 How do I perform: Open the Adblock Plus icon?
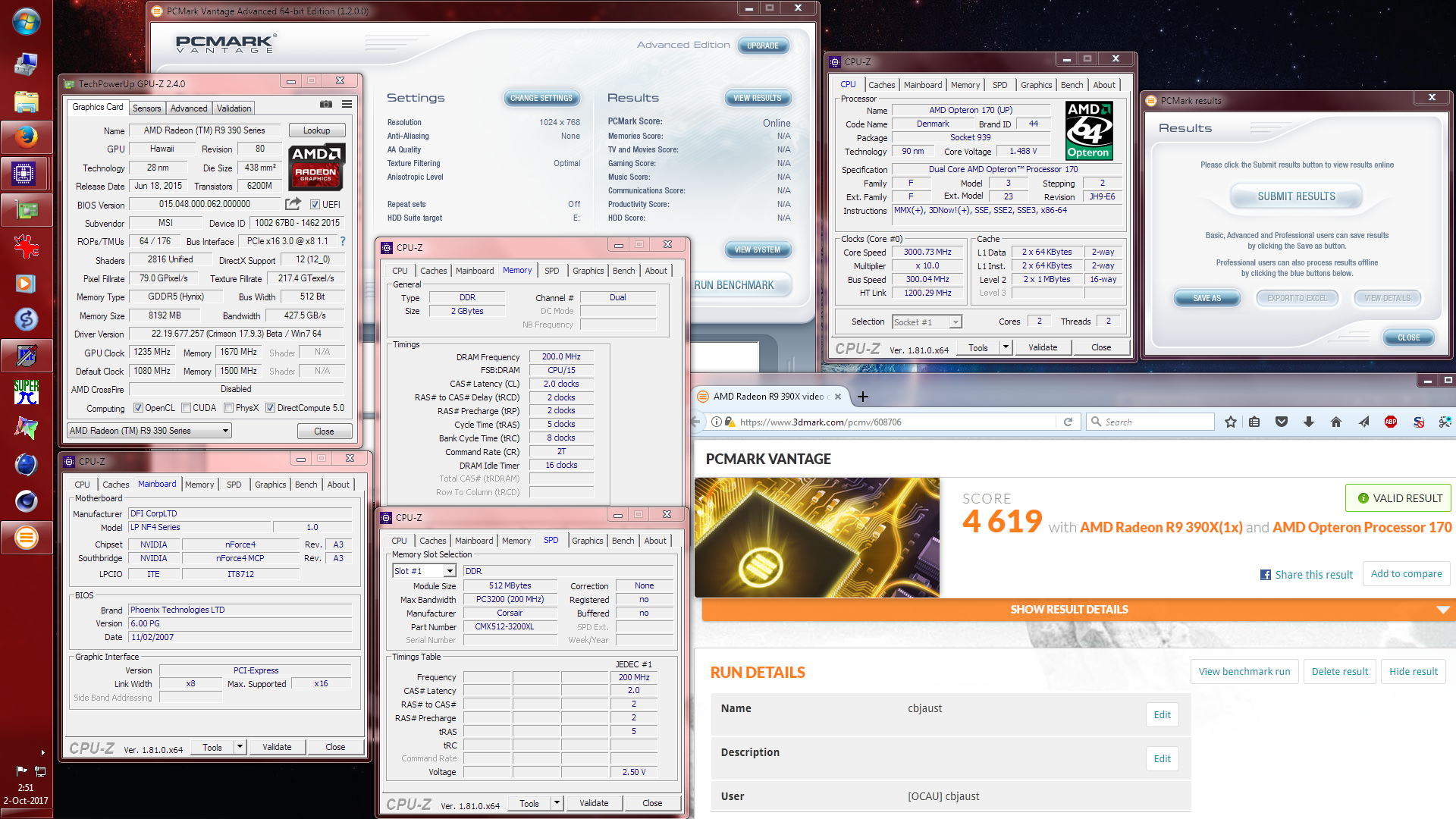(x=1391, y=422)
